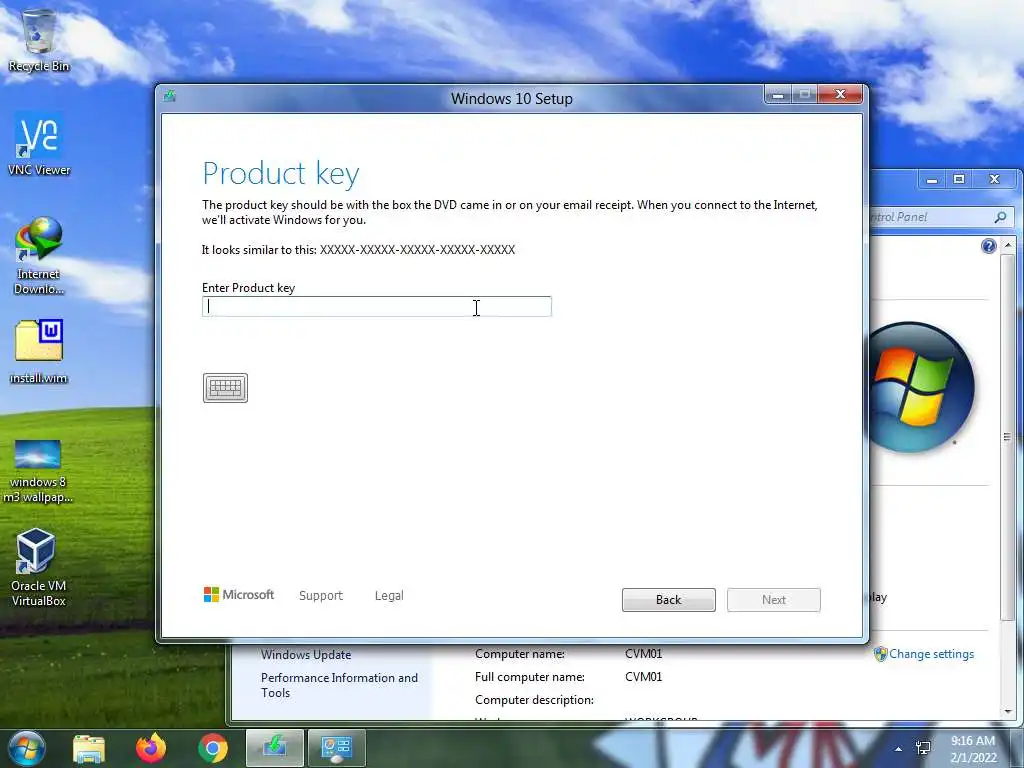The image size is (1024, 768).
Task: Click Change settings in System window
Action: click(931, 654)
